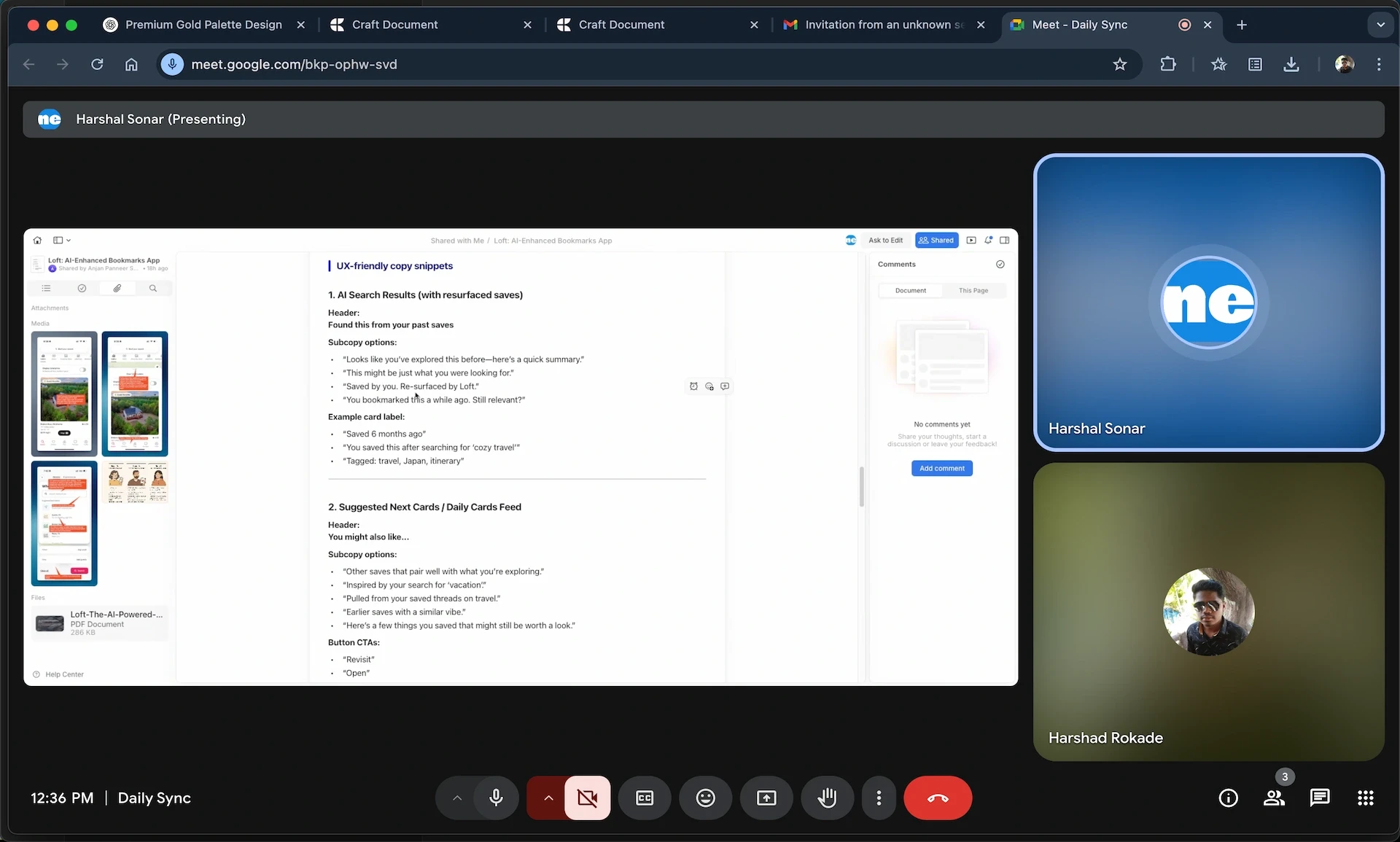This screenshot has height=842, width=1400.
Task: Open the chat with everyone icon
Action: [1319, 798]
